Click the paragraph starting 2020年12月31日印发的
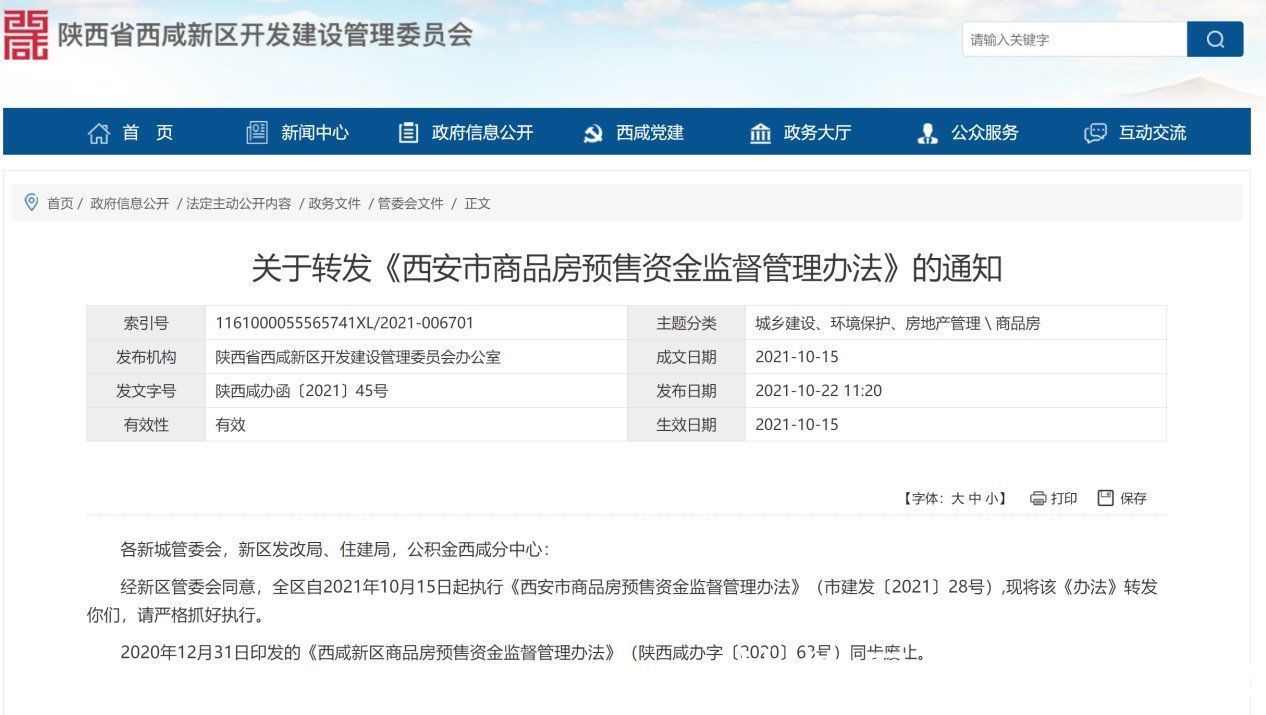Screen dimensions: 1266x715 point(524,653)
